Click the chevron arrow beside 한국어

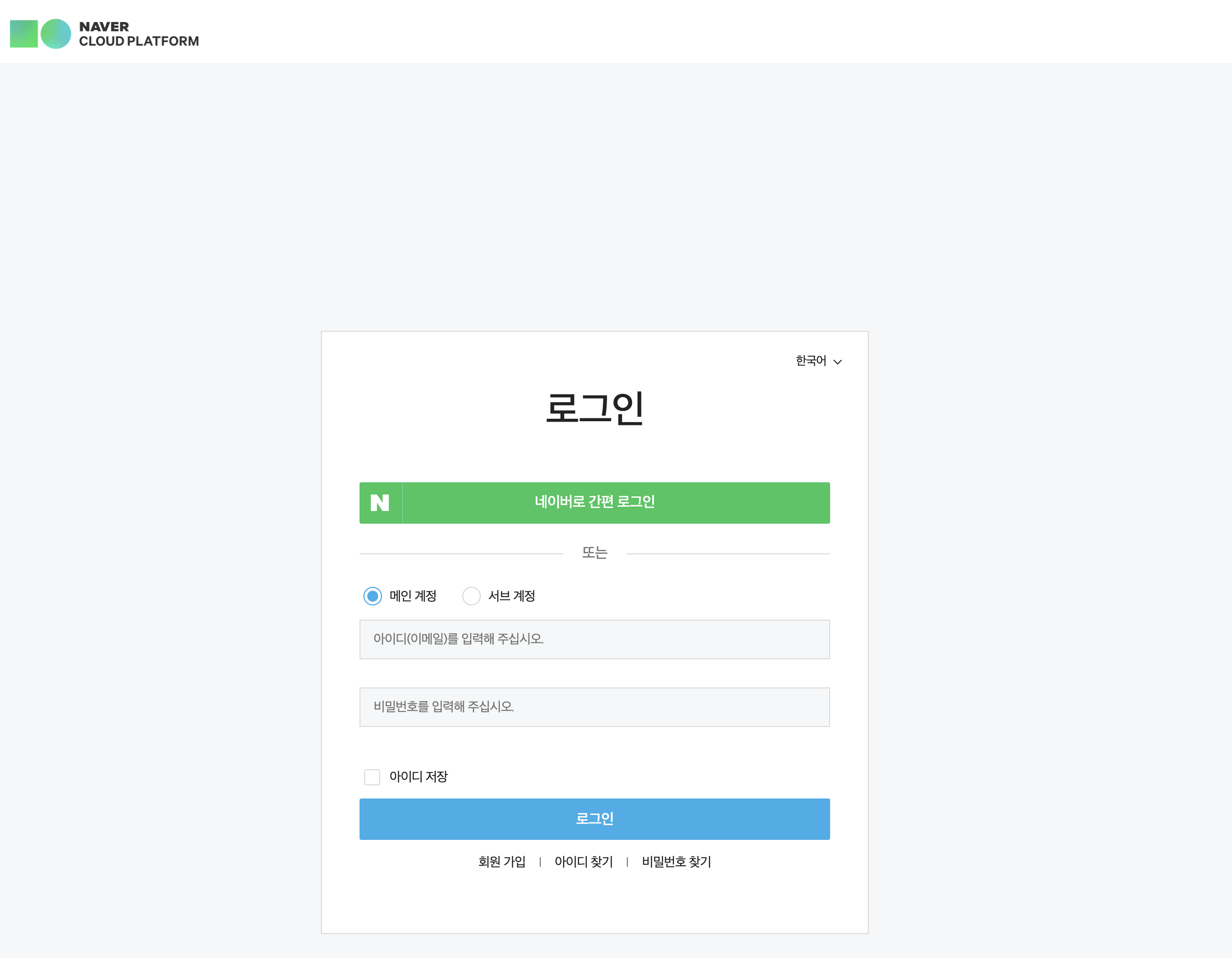[838, 362]
